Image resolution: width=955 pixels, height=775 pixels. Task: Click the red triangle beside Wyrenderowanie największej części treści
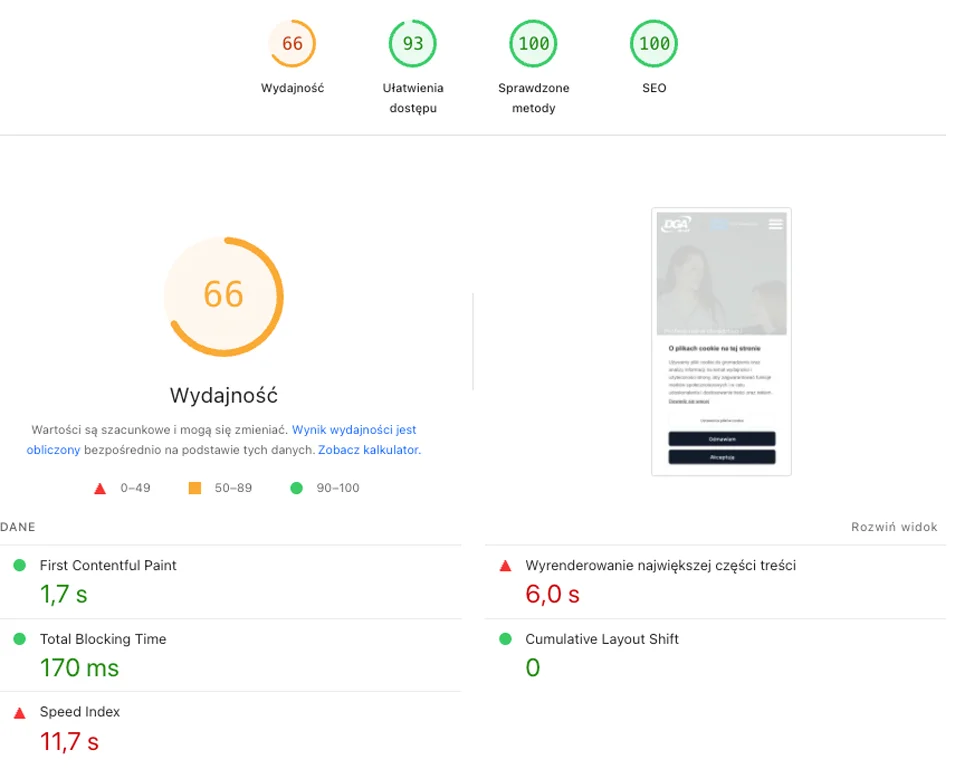coord(505,565)
